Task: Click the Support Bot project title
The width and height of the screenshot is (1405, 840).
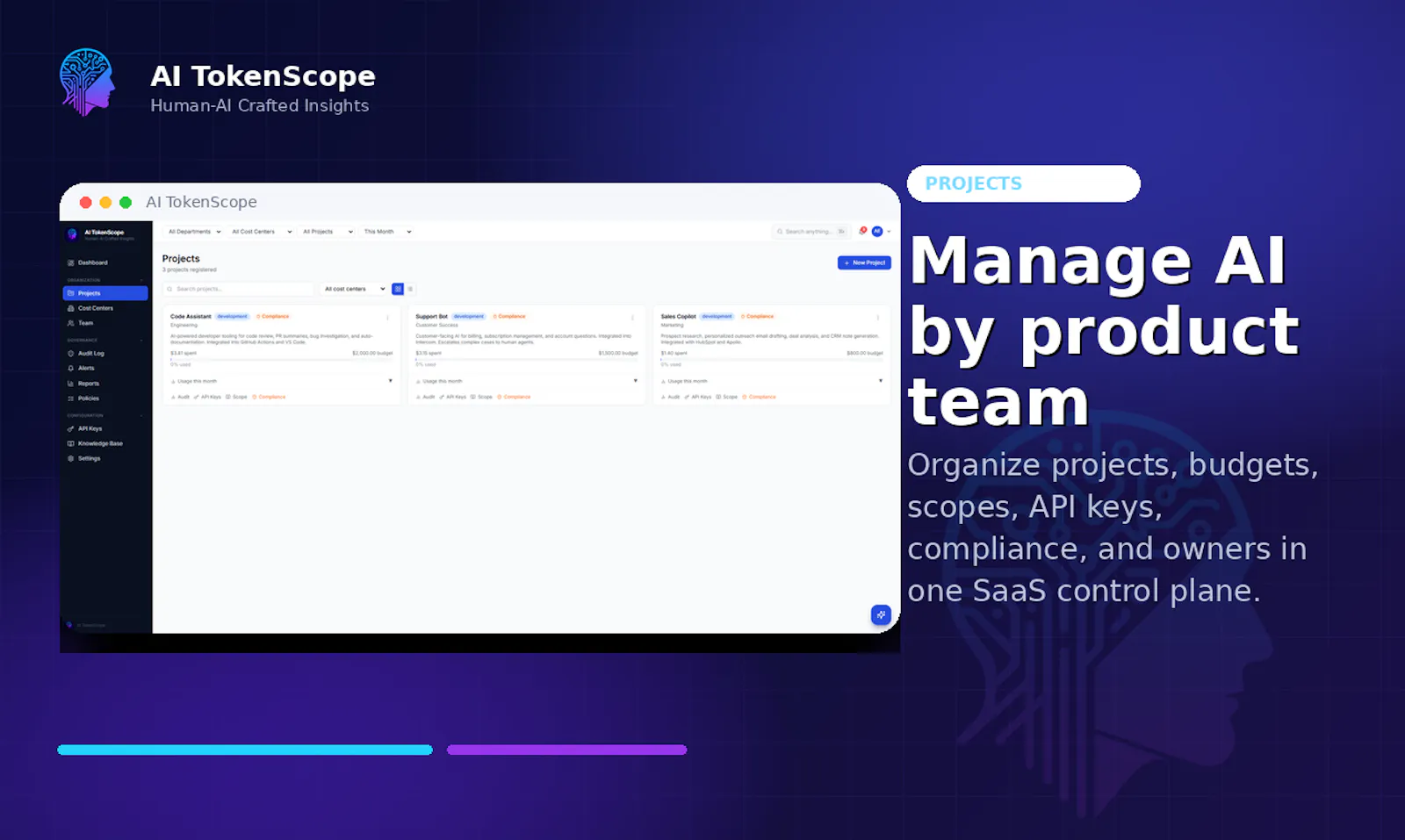Action: pyautogui.click(x=431, y=316)
